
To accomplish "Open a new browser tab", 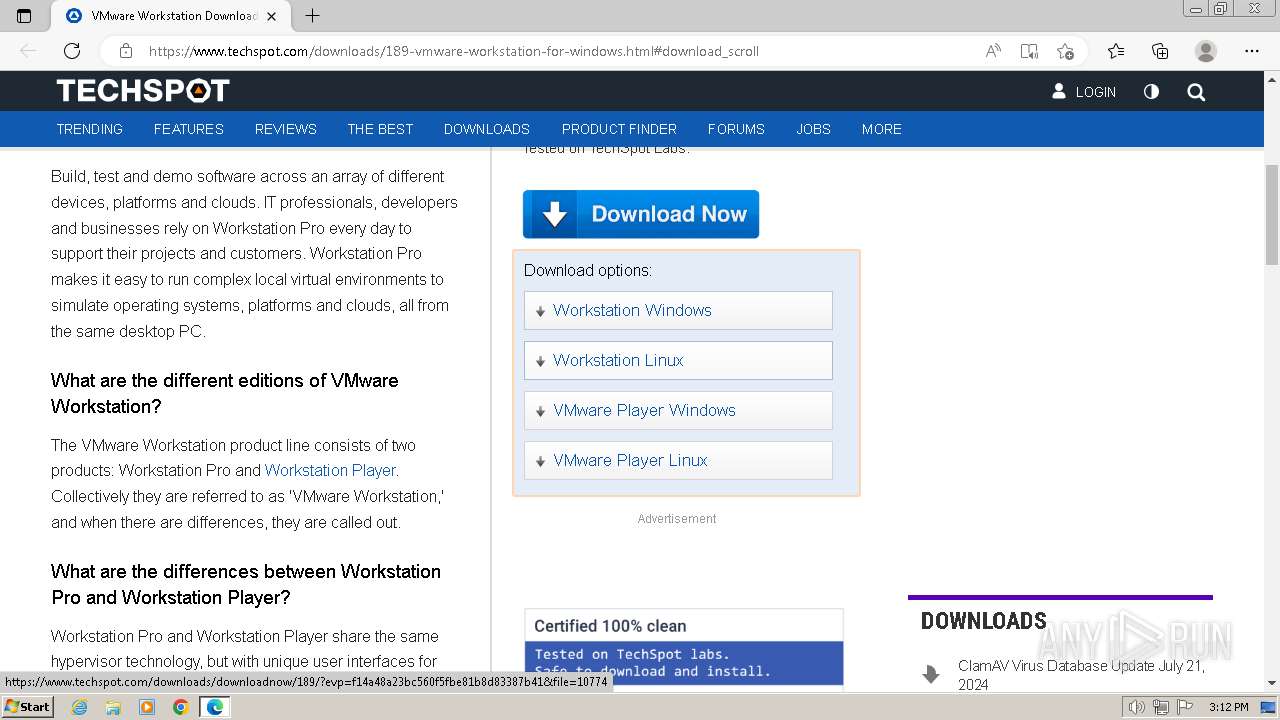I will [312, 16].
